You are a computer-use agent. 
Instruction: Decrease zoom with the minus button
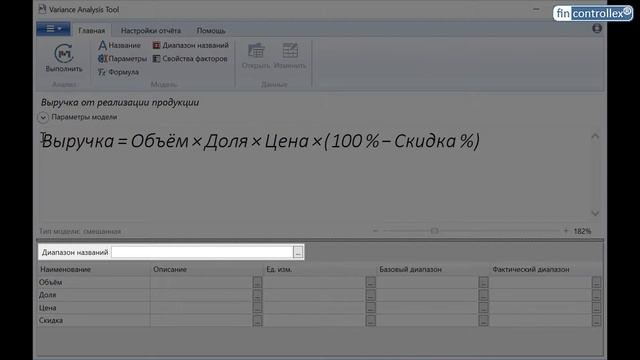pyautogui.click(x=376, y=231)
